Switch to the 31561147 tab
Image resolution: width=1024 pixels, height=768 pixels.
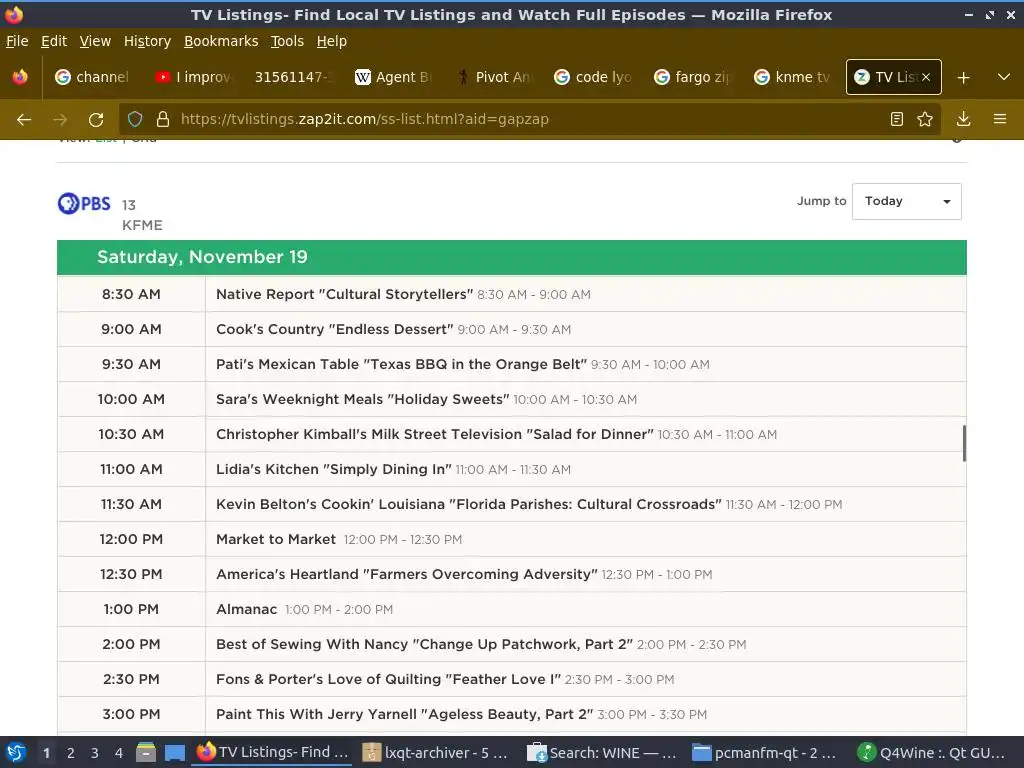click(293, 77)
